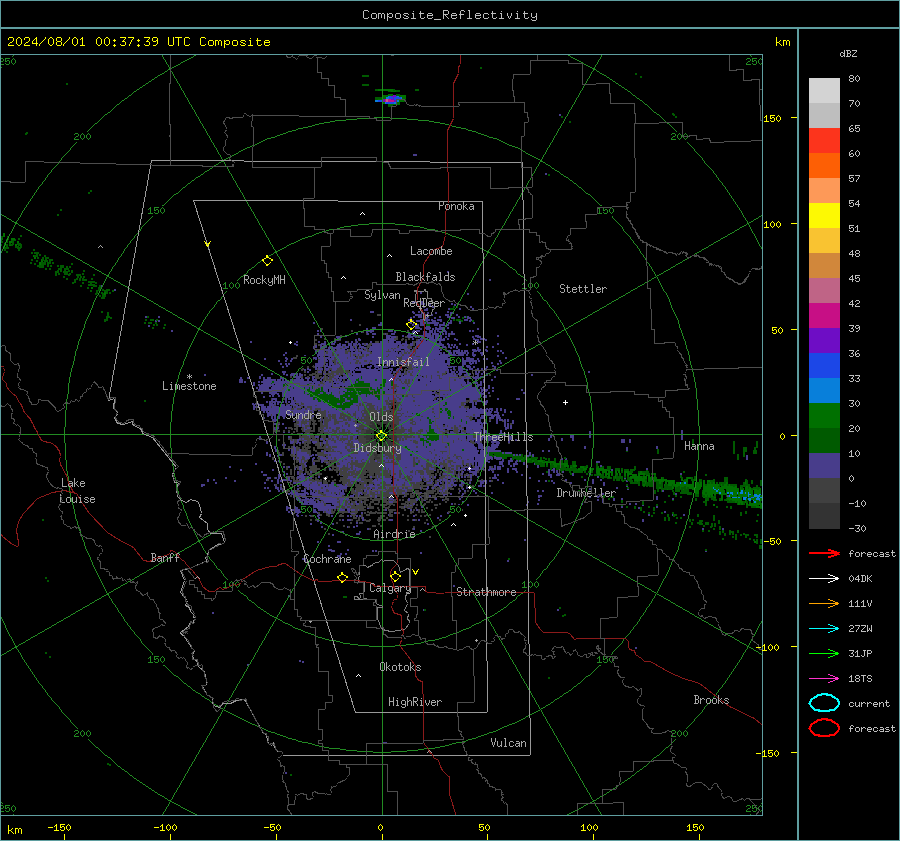Click the dBZ legend heading

click(848, 53)
